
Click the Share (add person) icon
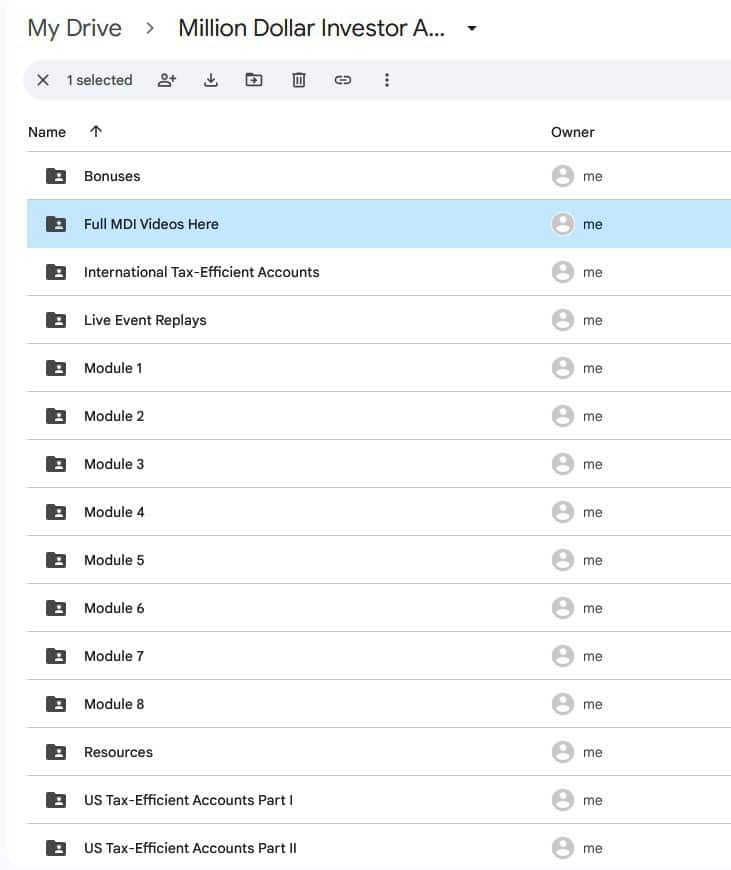tap(167, 80)
